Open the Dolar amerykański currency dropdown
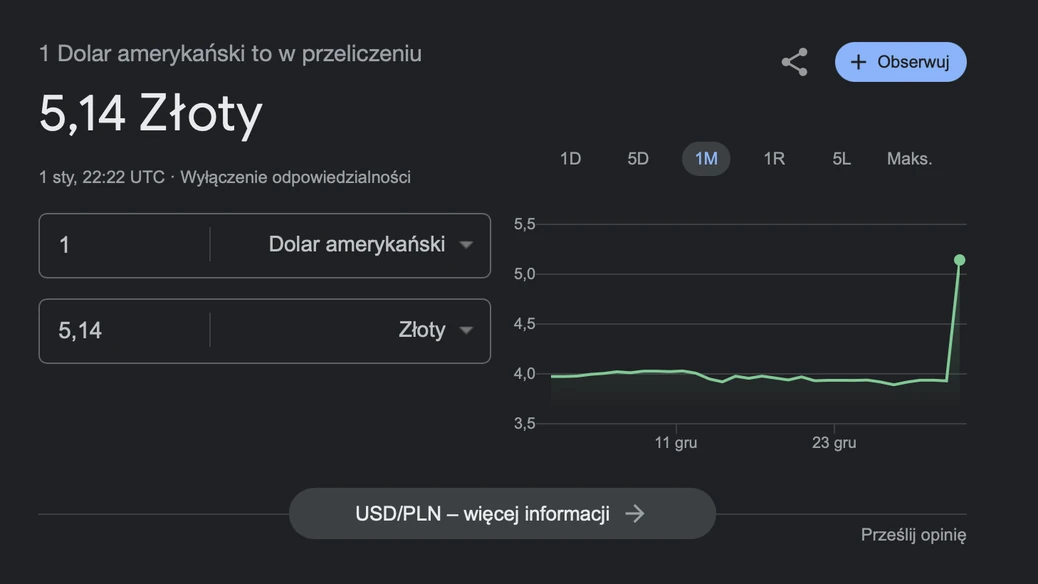The height and width of the screenshot is (584, 1038). (x=466, y=245)
